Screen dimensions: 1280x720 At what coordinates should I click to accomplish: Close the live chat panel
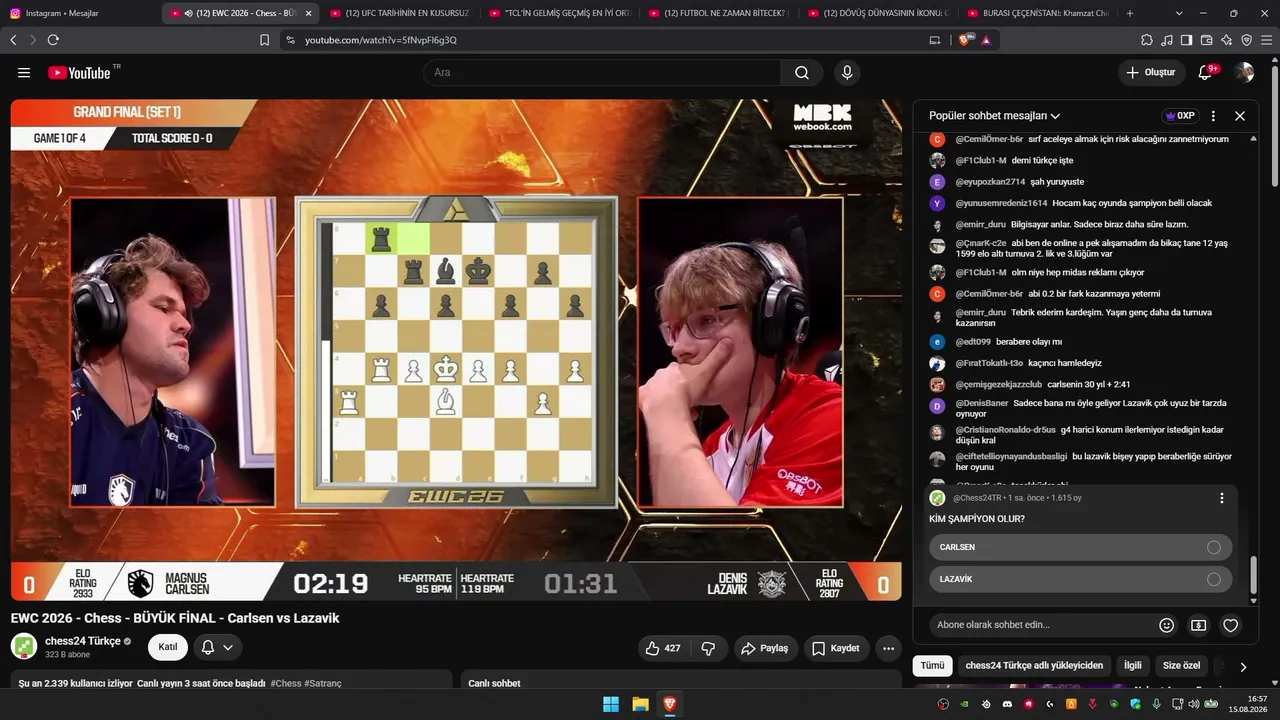pos(1240,116)
